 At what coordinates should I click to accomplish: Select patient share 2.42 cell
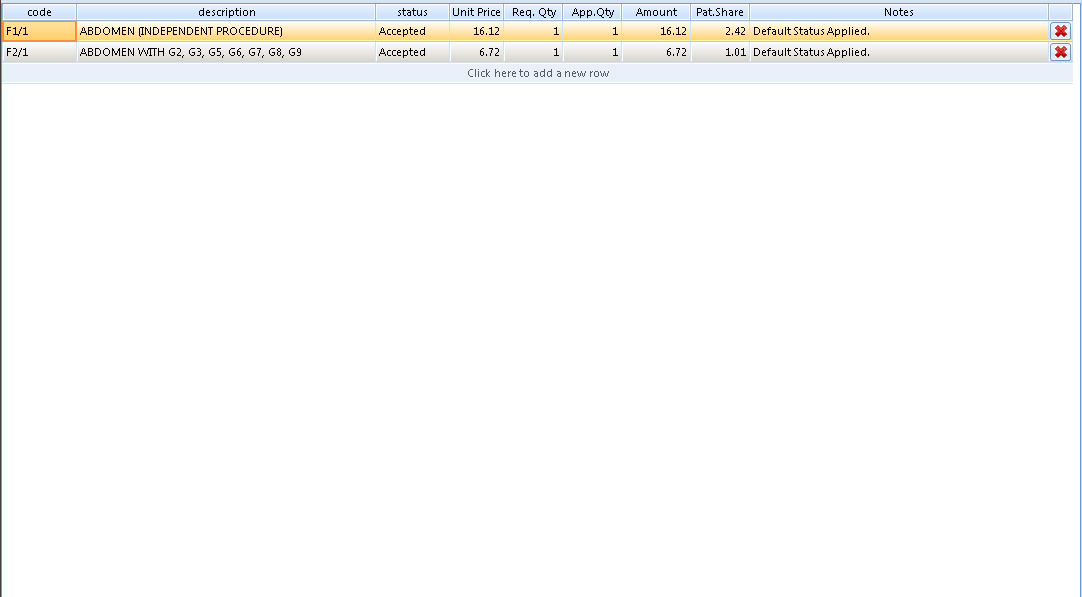(720, 31)
